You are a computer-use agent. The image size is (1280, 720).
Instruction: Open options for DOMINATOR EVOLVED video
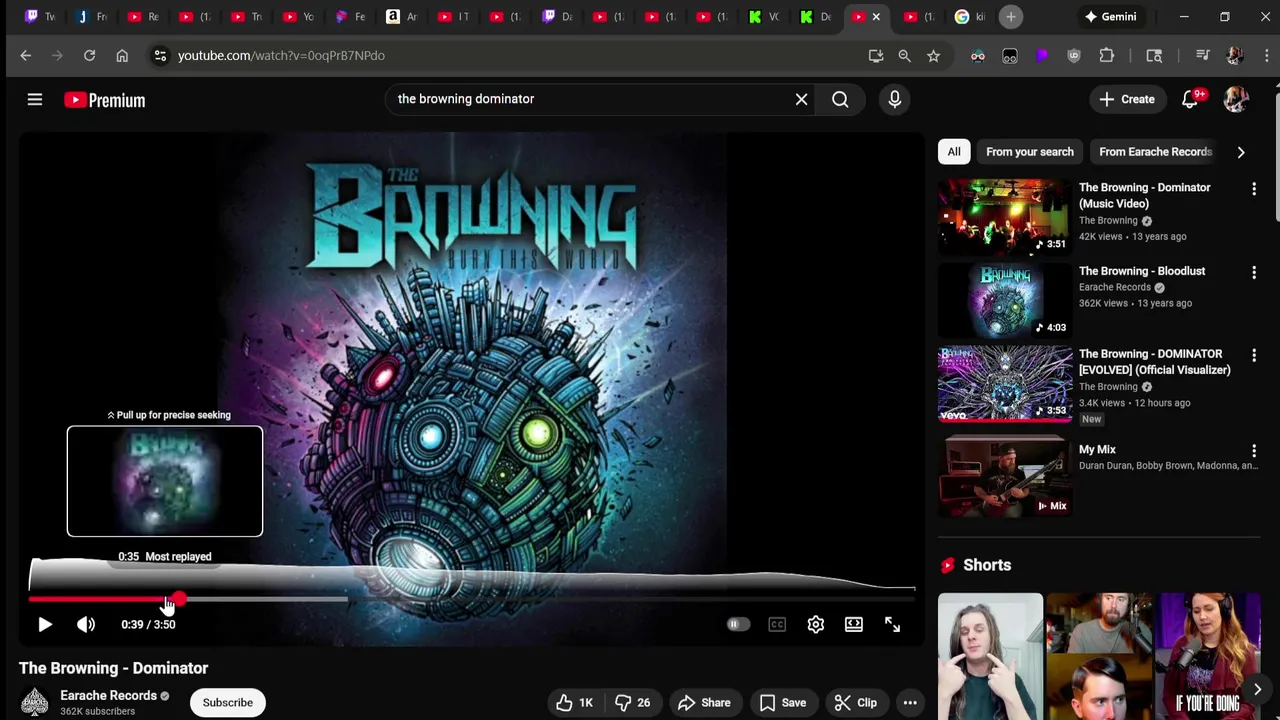click(x=1254, y=355)
